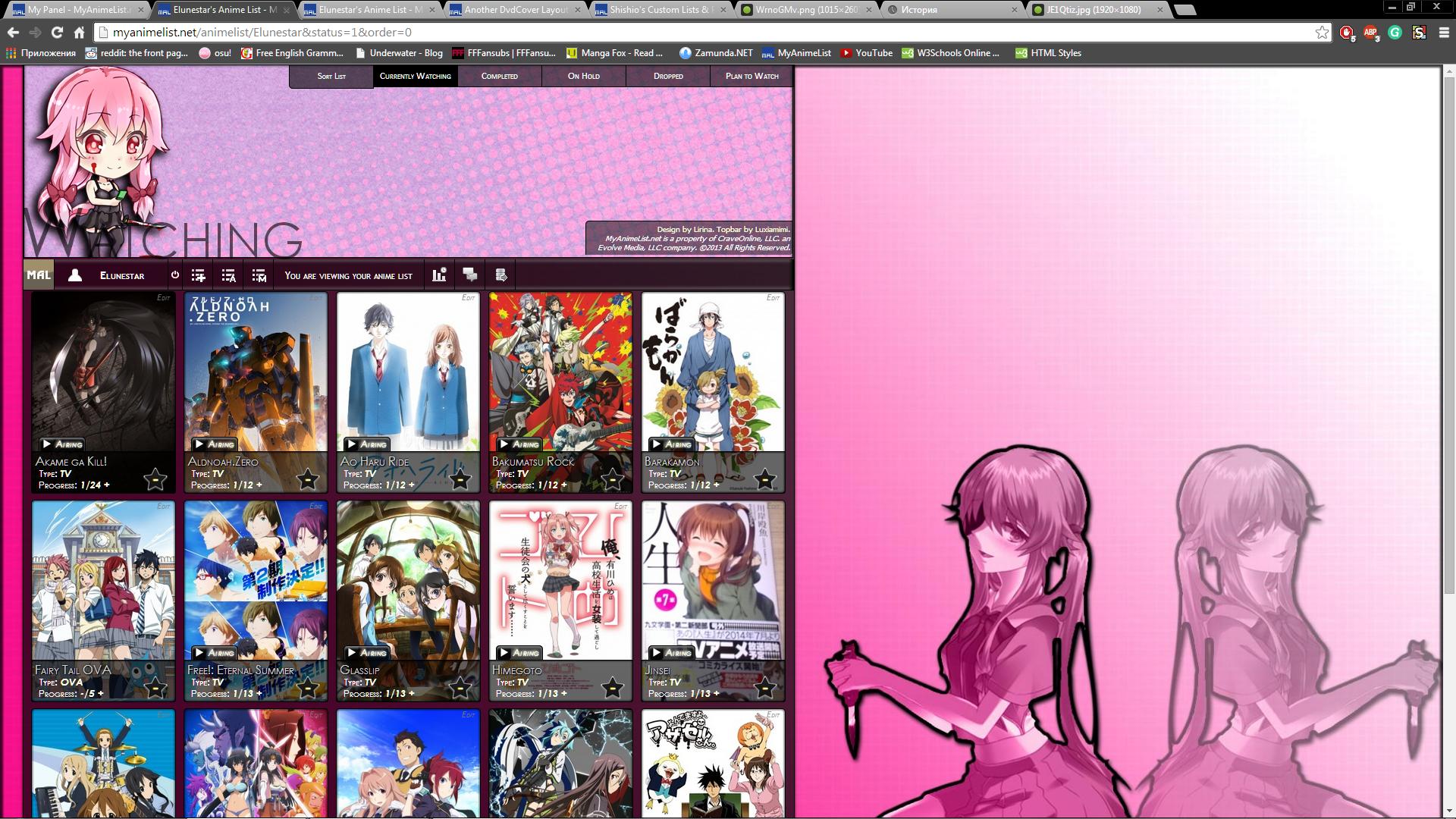This screenshot has height=819, width=1456.
Task: Expand the Sort List menu
Action: (x=331, y=76)
